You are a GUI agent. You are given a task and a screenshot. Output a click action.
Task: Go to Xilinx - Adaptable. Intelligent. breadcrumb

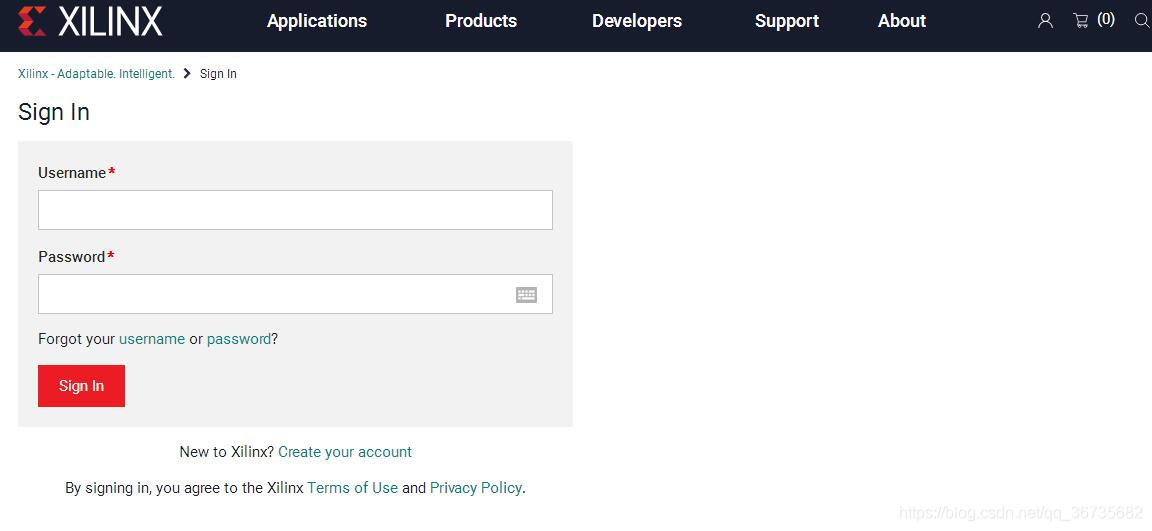click(96, 73)
